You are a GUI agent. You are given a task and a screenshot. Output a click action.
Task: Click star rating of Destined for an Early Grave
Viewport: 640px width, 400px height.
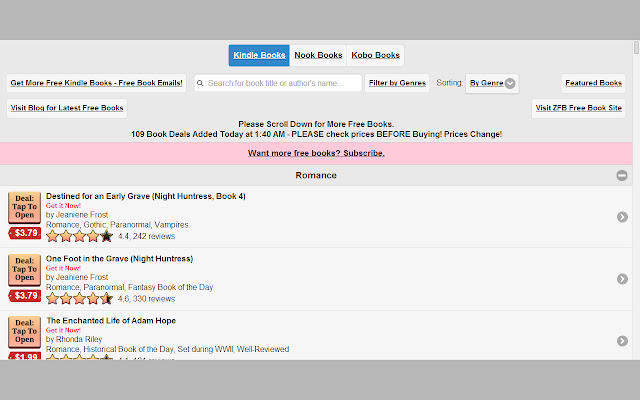(79, 236)
